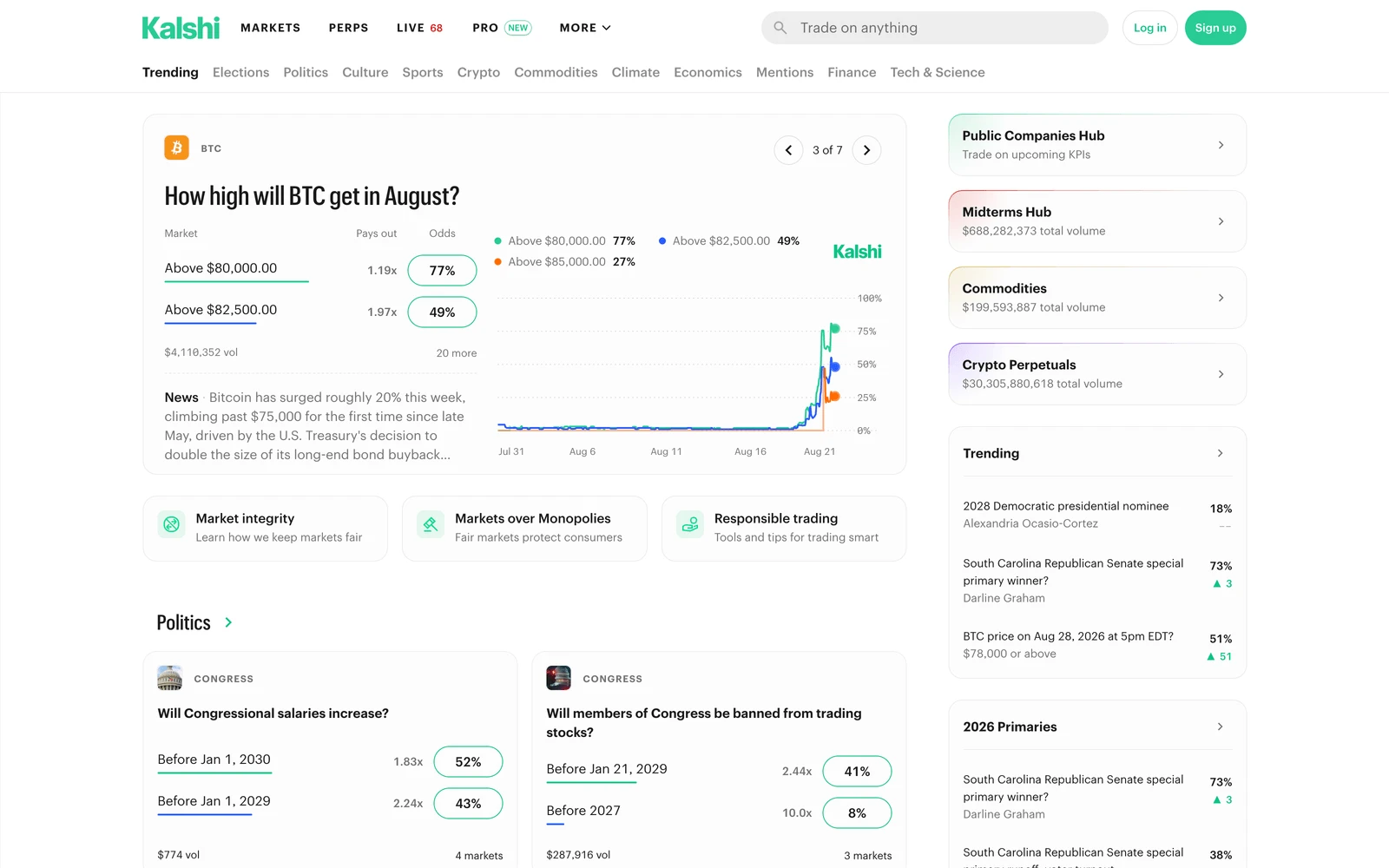Click the Log in button
The image size is (1389, 868).
point(1150,28)
